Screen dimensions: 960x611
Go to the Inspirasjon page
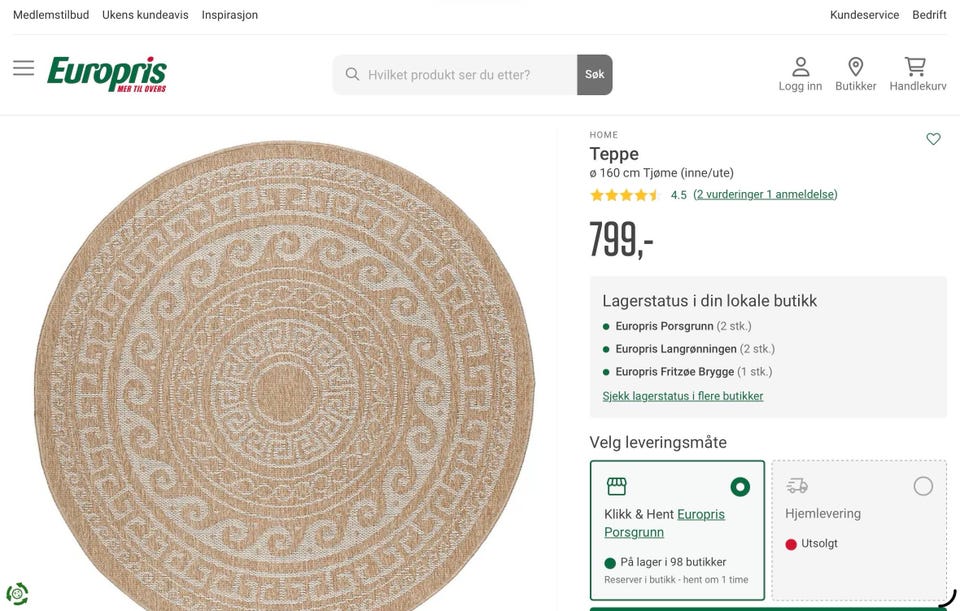point(230,15)
